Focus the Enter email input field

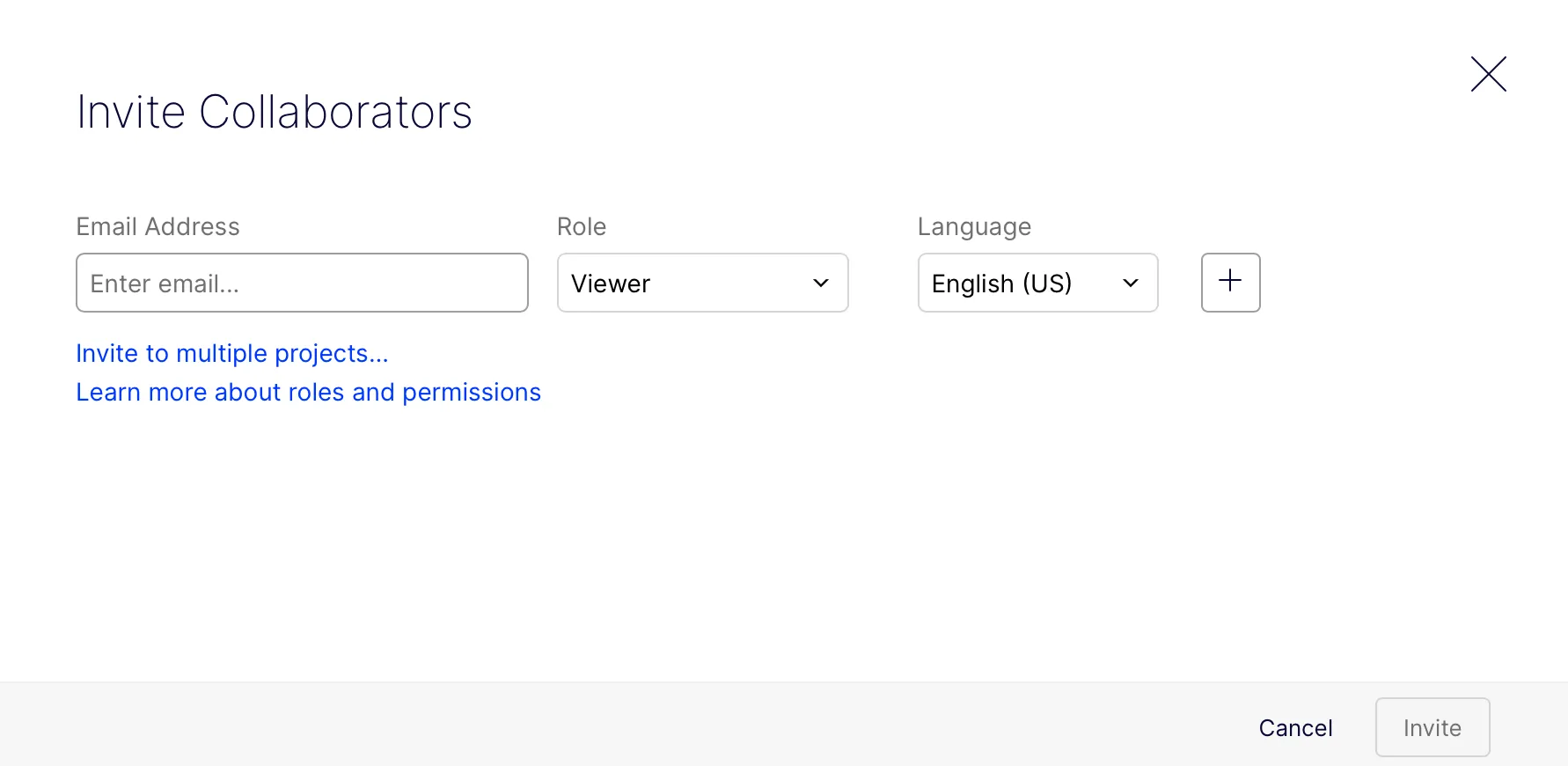tap(302, 283)
